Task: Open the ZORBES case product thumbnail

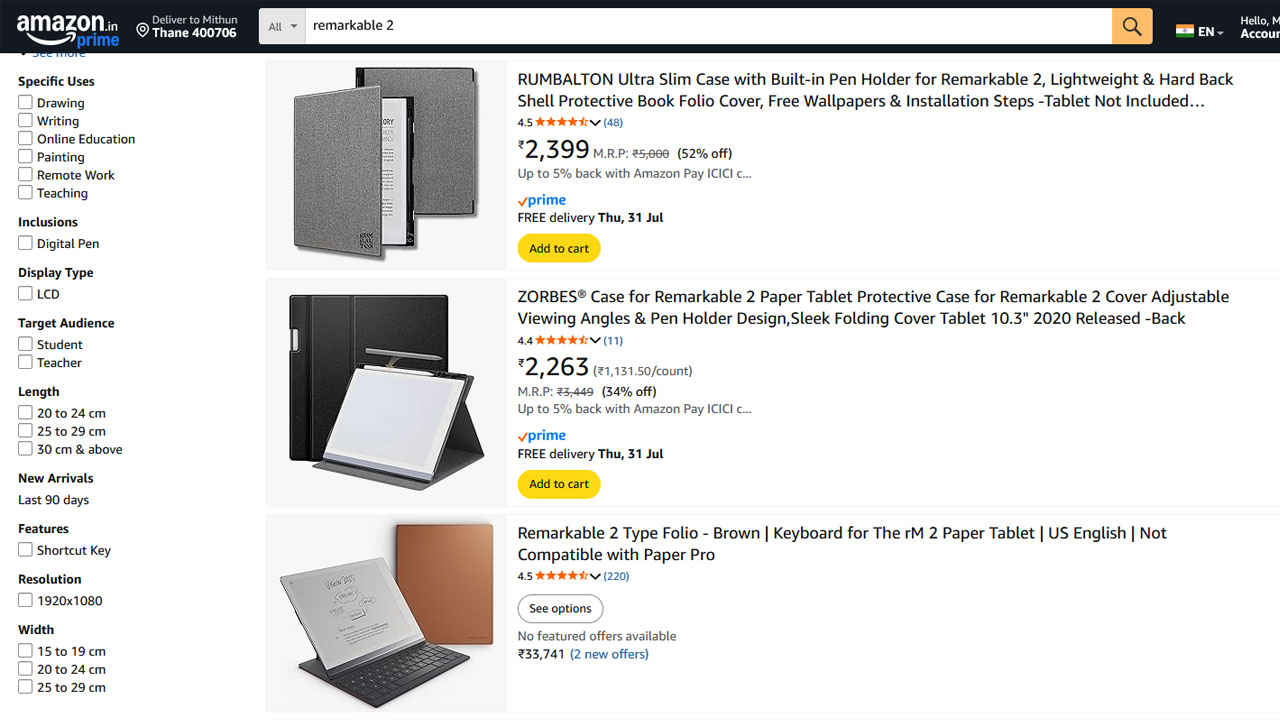Action: point(386,392)
